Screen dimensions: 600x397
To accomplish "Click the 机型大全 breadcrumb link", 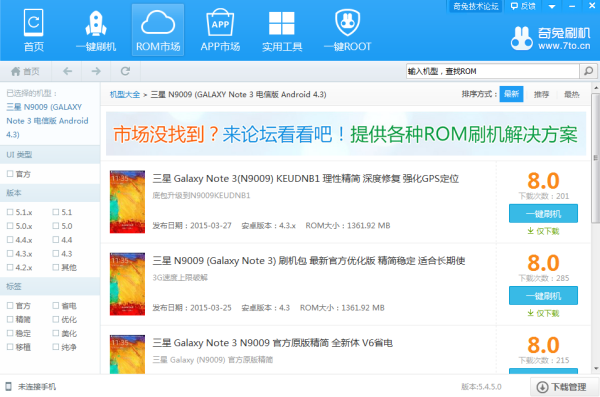I will click(125, 95).
